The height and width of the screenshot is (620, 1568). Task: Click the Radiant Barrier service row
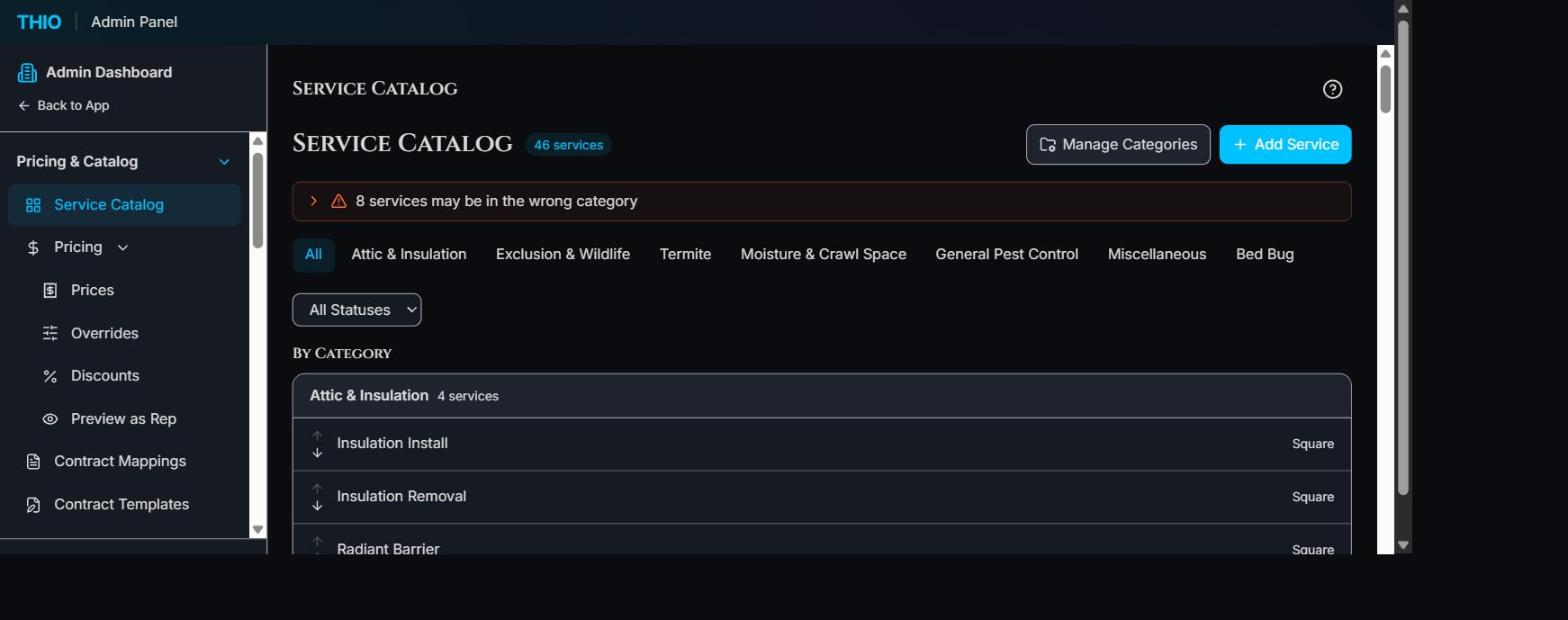[x=821, y=540]
